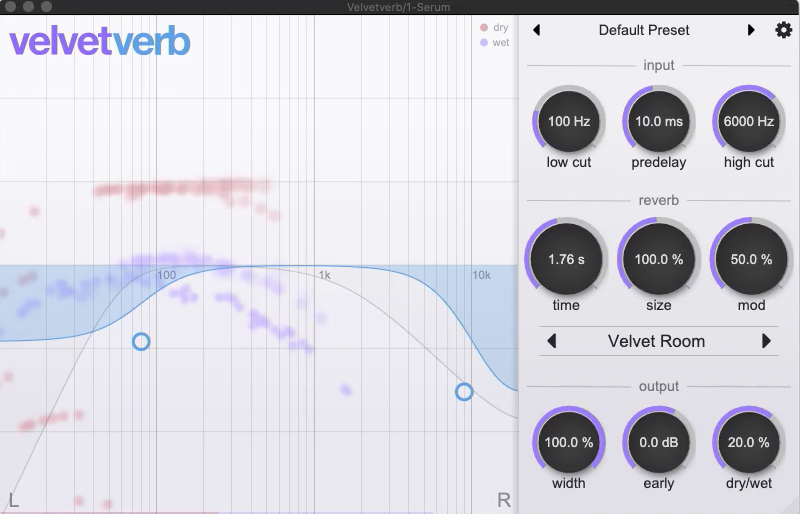
Task: Click the 'mod' knob label
Action: (752, 305)
